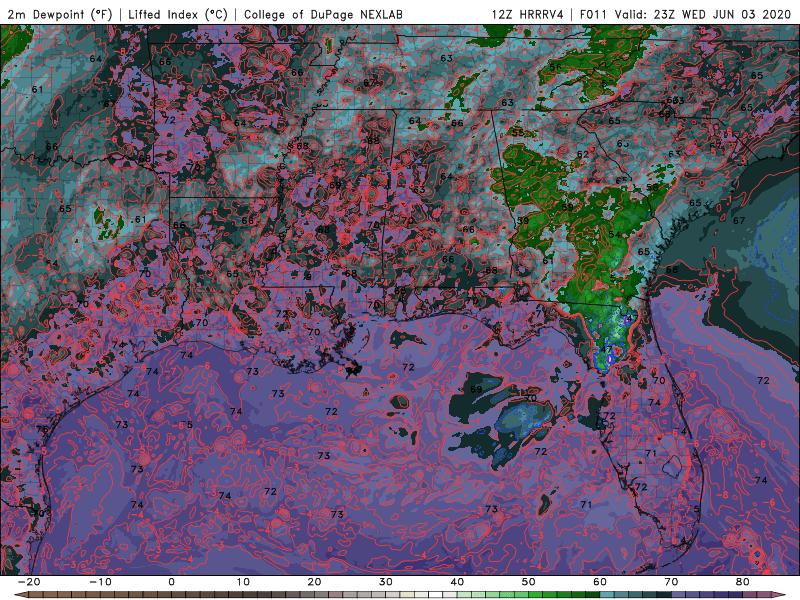800x600 pixels.
Task: Click the -10 tick label on the color scale
Action: [x=100, y=582]
